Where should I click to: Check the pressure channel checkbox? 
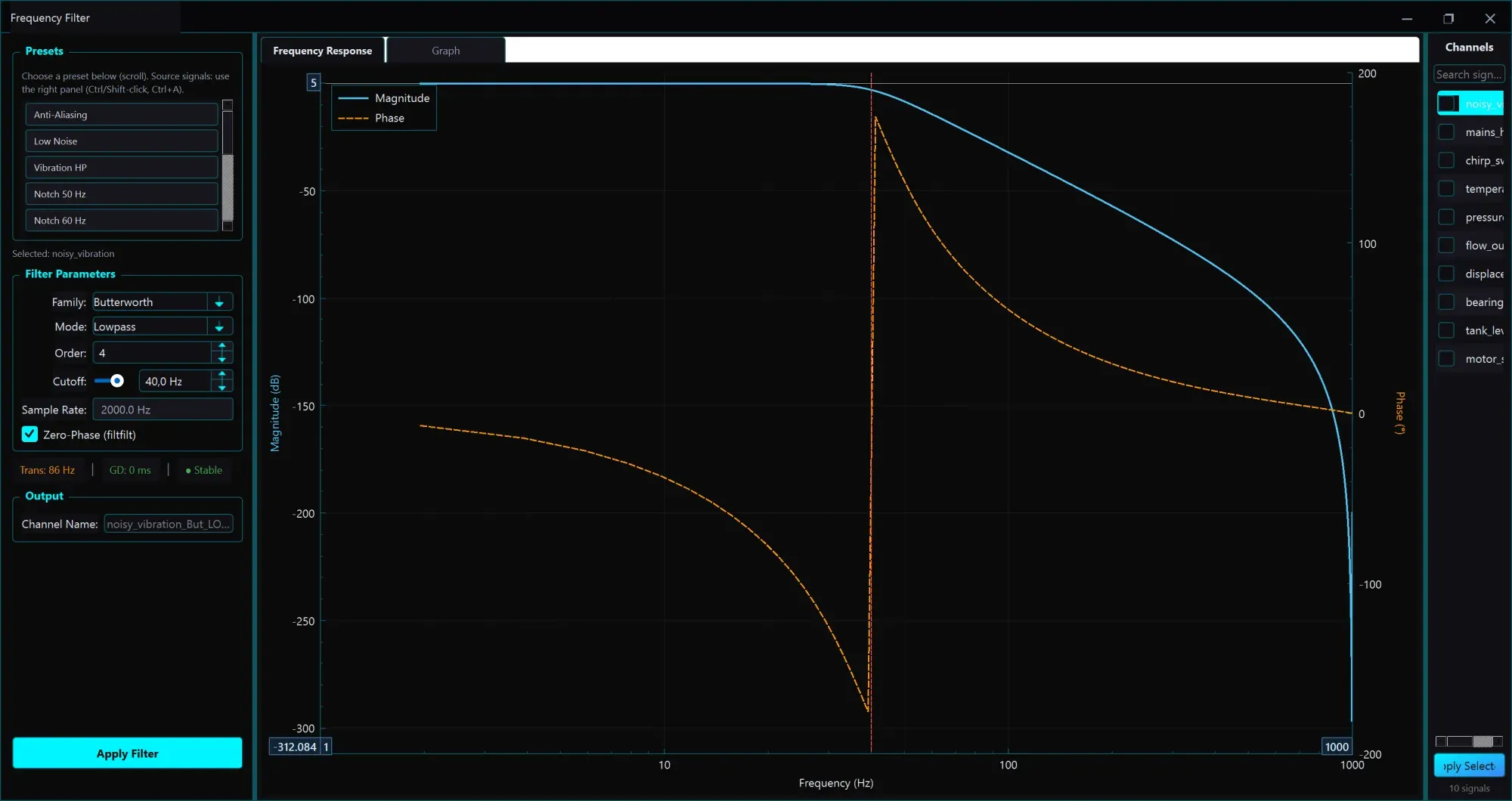tap(1446, 217)
